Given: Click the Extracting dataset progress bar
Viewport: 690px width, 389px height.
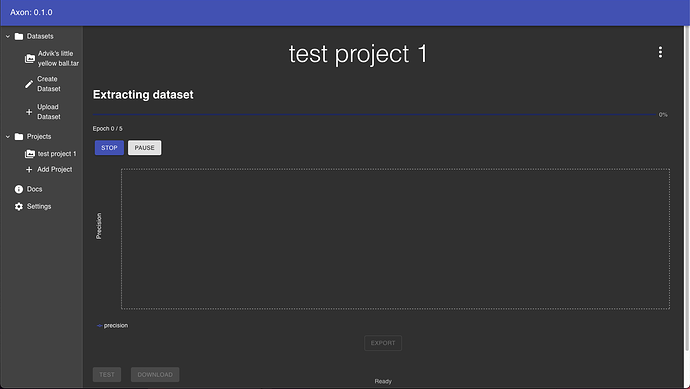Looking at the screenshot, I should click(x=374, y=114).
